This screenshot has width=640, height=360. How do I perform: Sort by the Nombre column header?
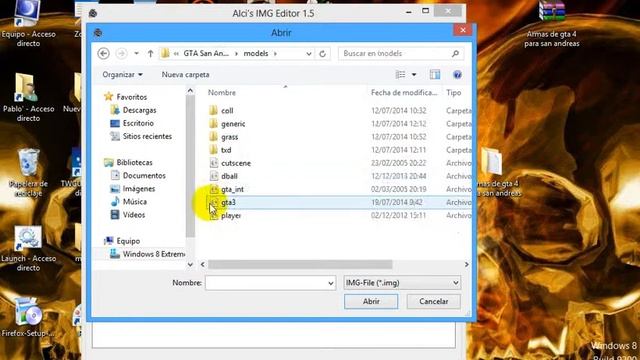pyautogui.click(x=222, y=93)
